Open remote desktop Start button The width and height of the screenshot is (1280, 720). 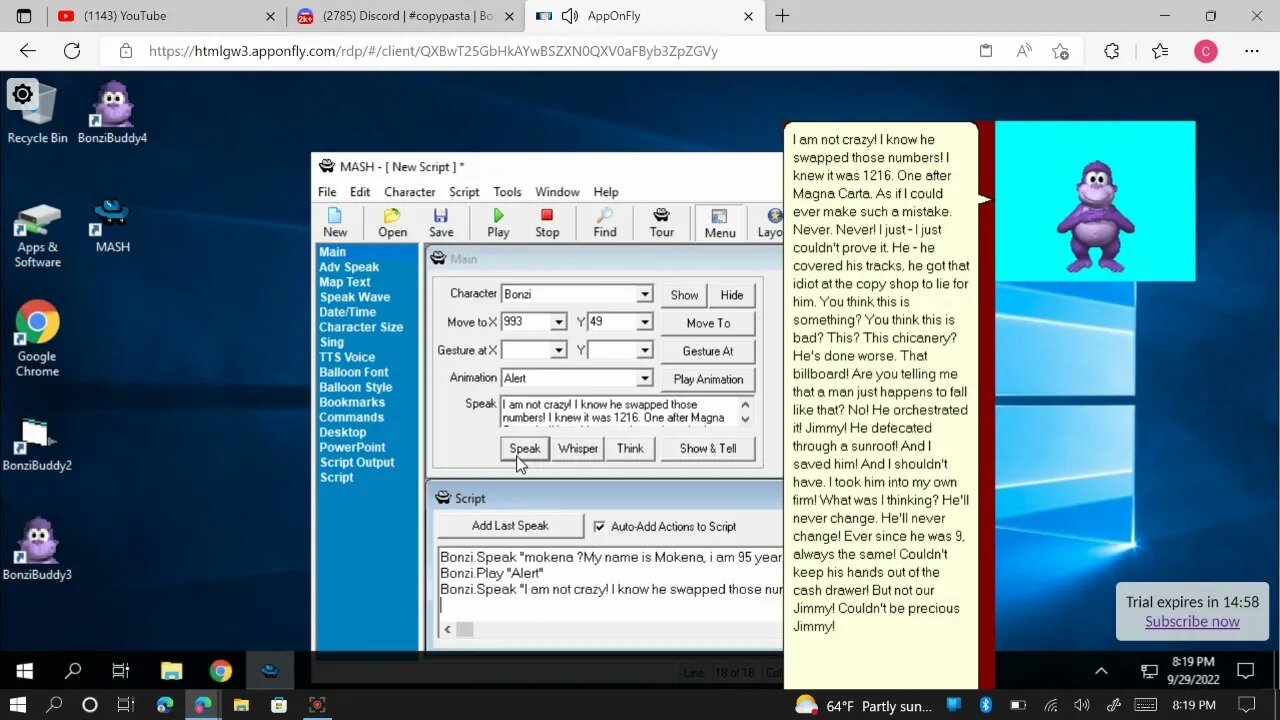(x=25, y=671)
